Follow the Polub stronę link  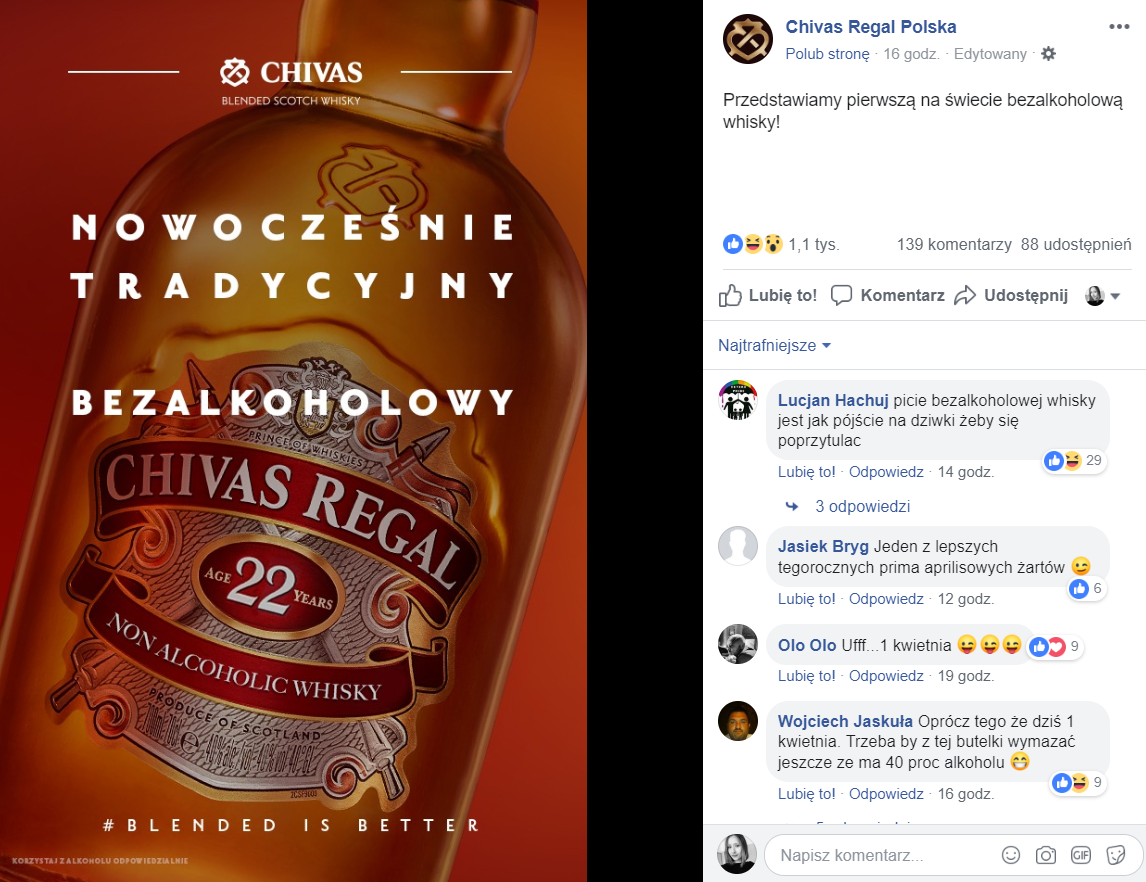(x=827, y=54)
